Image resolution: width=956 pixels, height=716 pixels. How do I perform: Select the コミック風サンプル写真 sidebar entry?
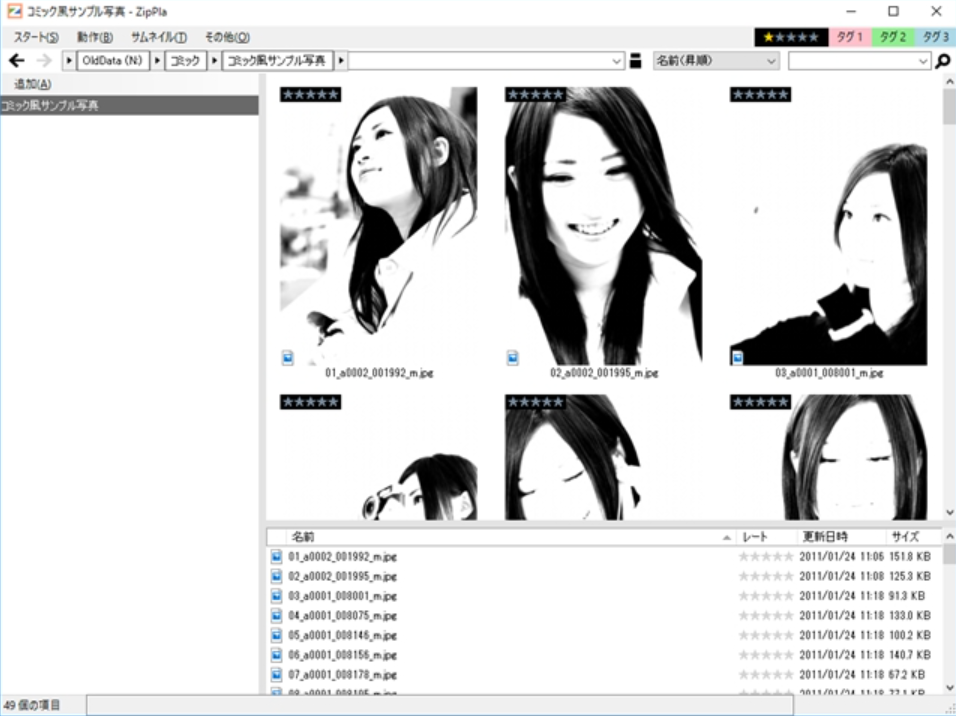[x=129, y=106]
